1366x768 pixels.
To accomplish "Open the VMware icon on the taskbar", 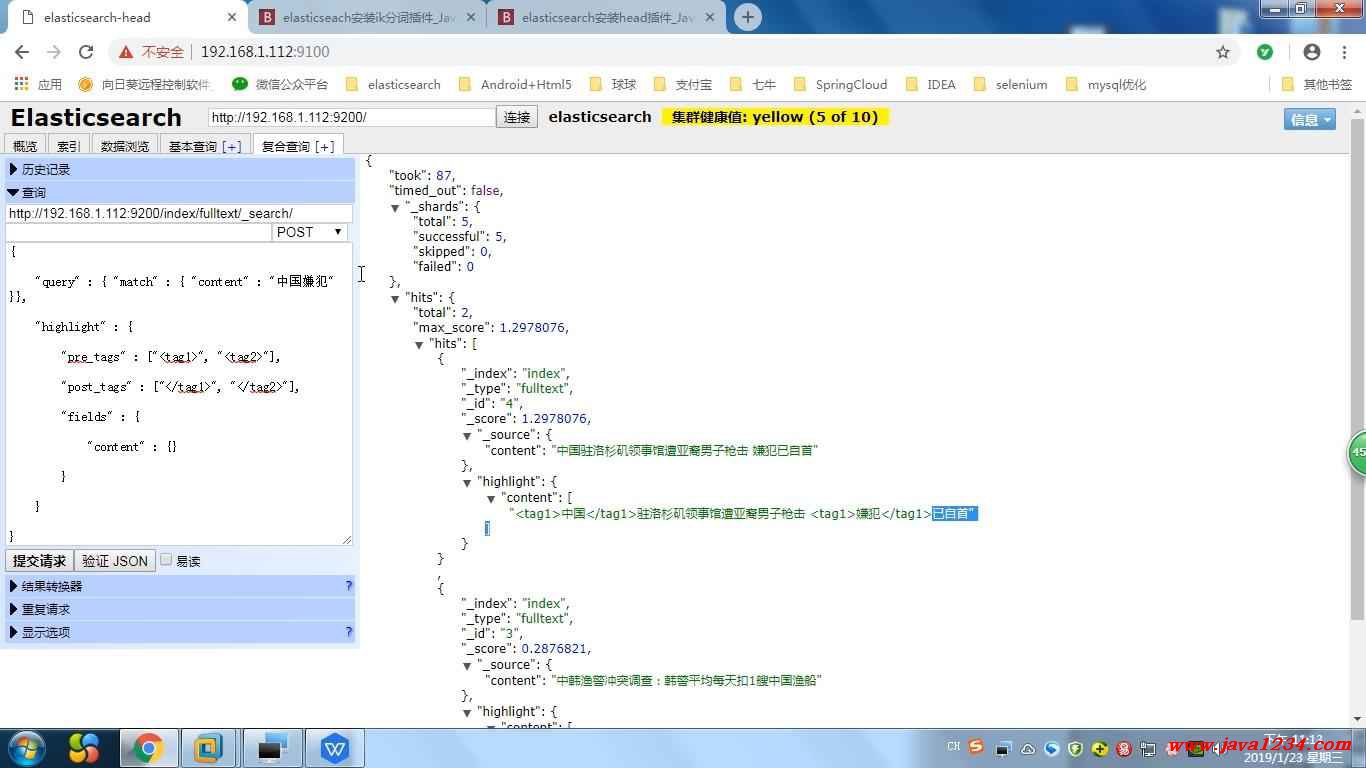I will (x=209, y=748).
